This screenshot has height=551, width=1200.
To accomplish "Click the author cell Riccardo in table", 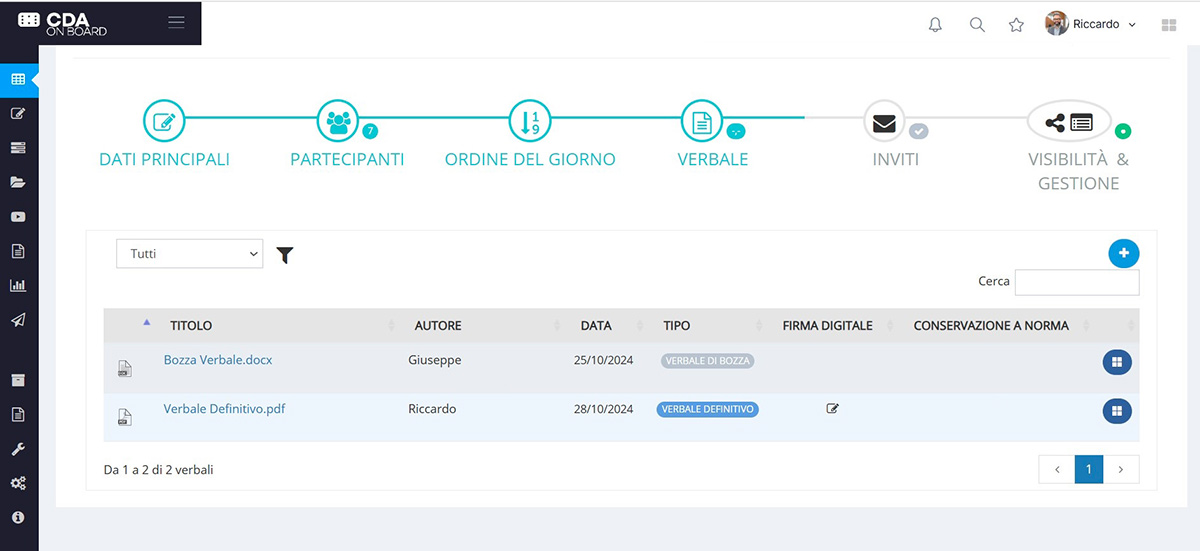I will click(433, 408).
